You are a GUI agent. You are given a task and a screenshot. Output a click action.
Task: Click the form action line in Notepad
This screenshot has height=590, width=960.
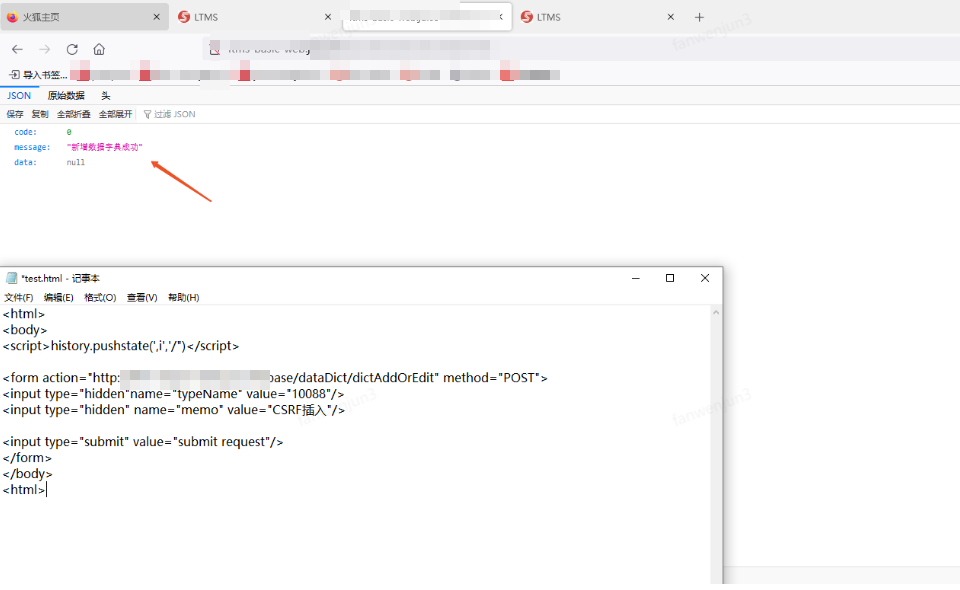tap(275, 378)
